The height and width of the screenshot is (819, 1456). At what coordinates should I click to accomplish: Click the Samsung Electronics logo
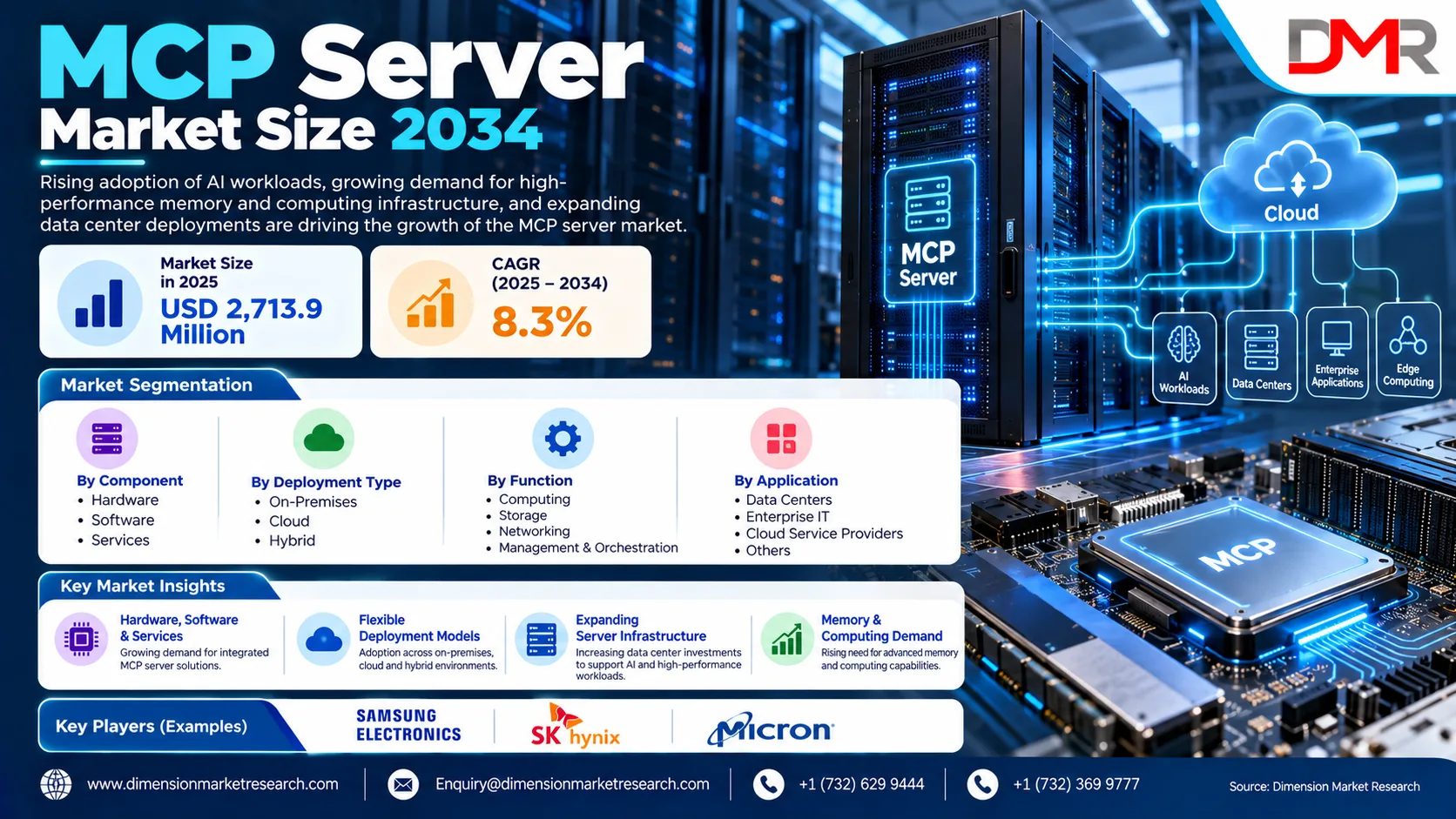click(408, 725)
